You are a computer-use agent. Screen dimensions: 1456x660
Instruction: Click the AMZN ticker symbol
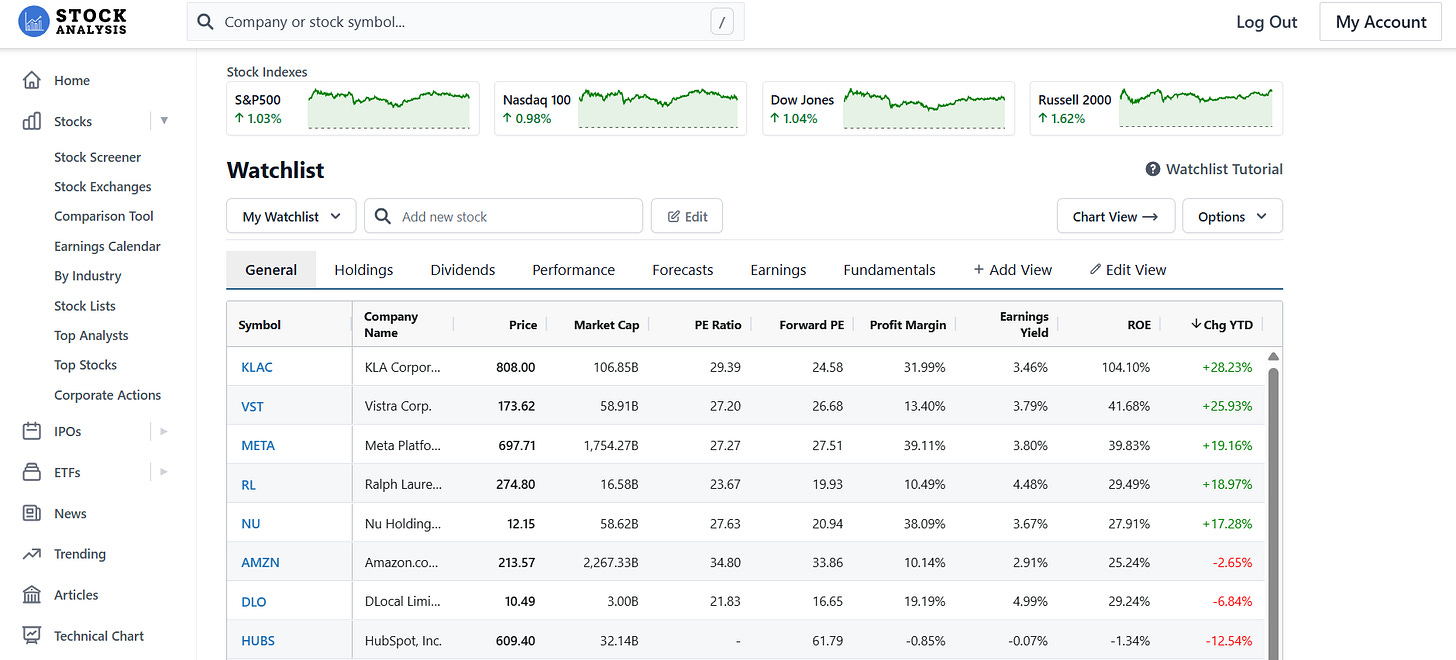(260, 562)
